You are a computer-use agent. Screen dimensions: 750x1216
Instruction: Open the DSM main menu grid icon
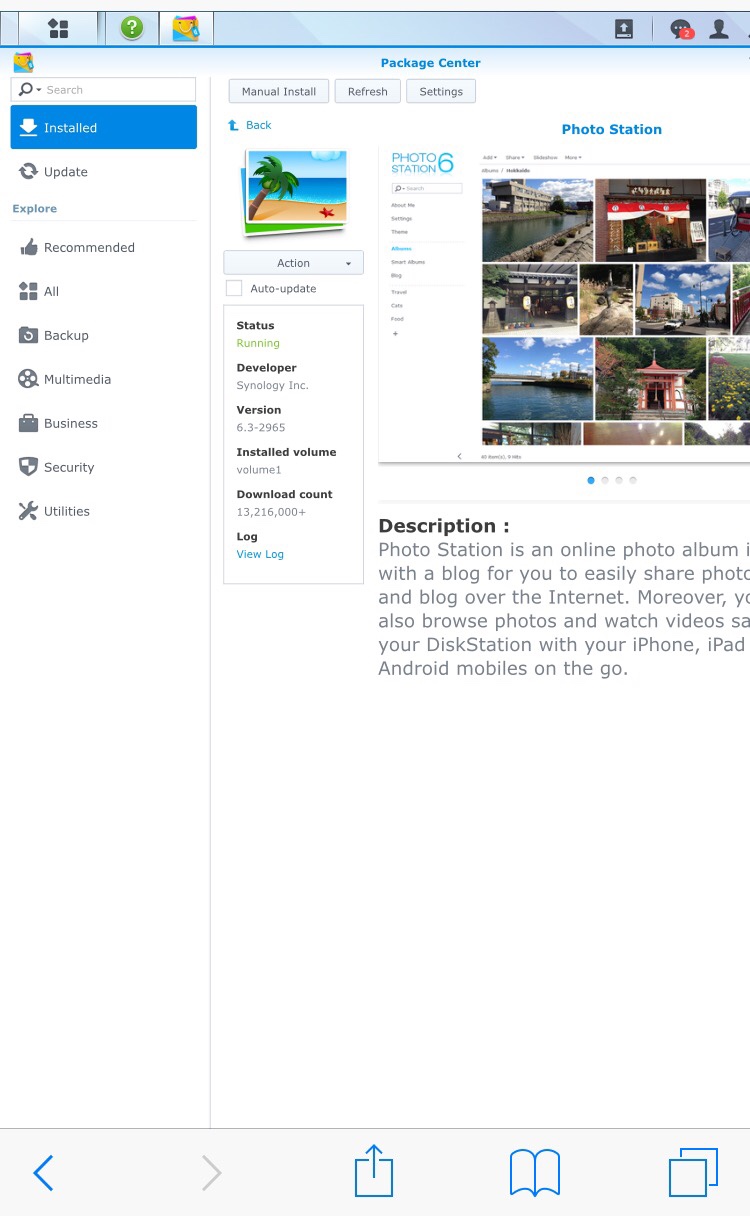tap(58, 29)
